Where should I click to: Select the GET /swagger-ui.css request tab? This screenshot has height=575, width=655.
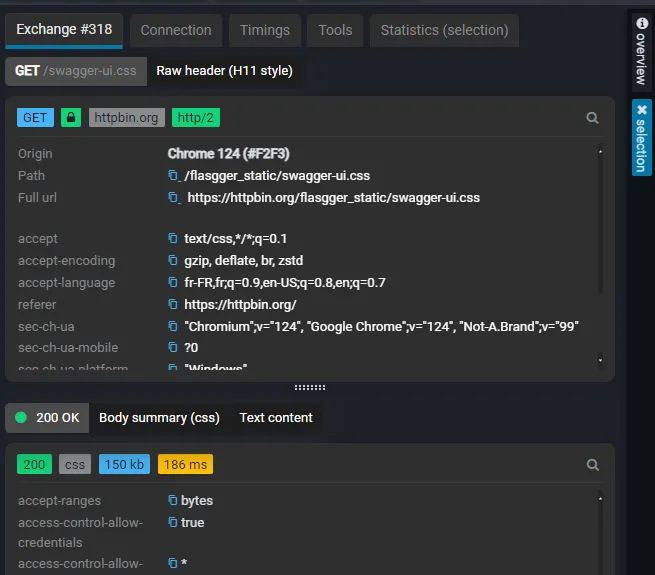tap(76, 71)
